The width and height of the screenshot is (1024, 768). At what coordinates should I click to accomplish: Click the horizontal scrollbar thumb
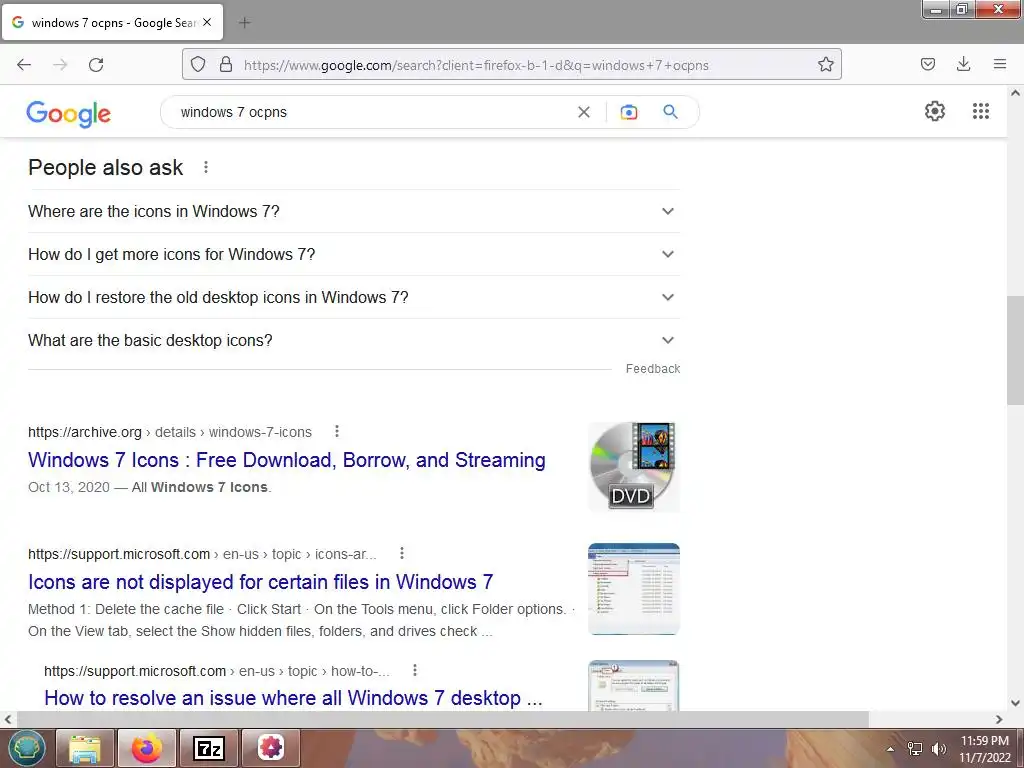tap(441, 719)
